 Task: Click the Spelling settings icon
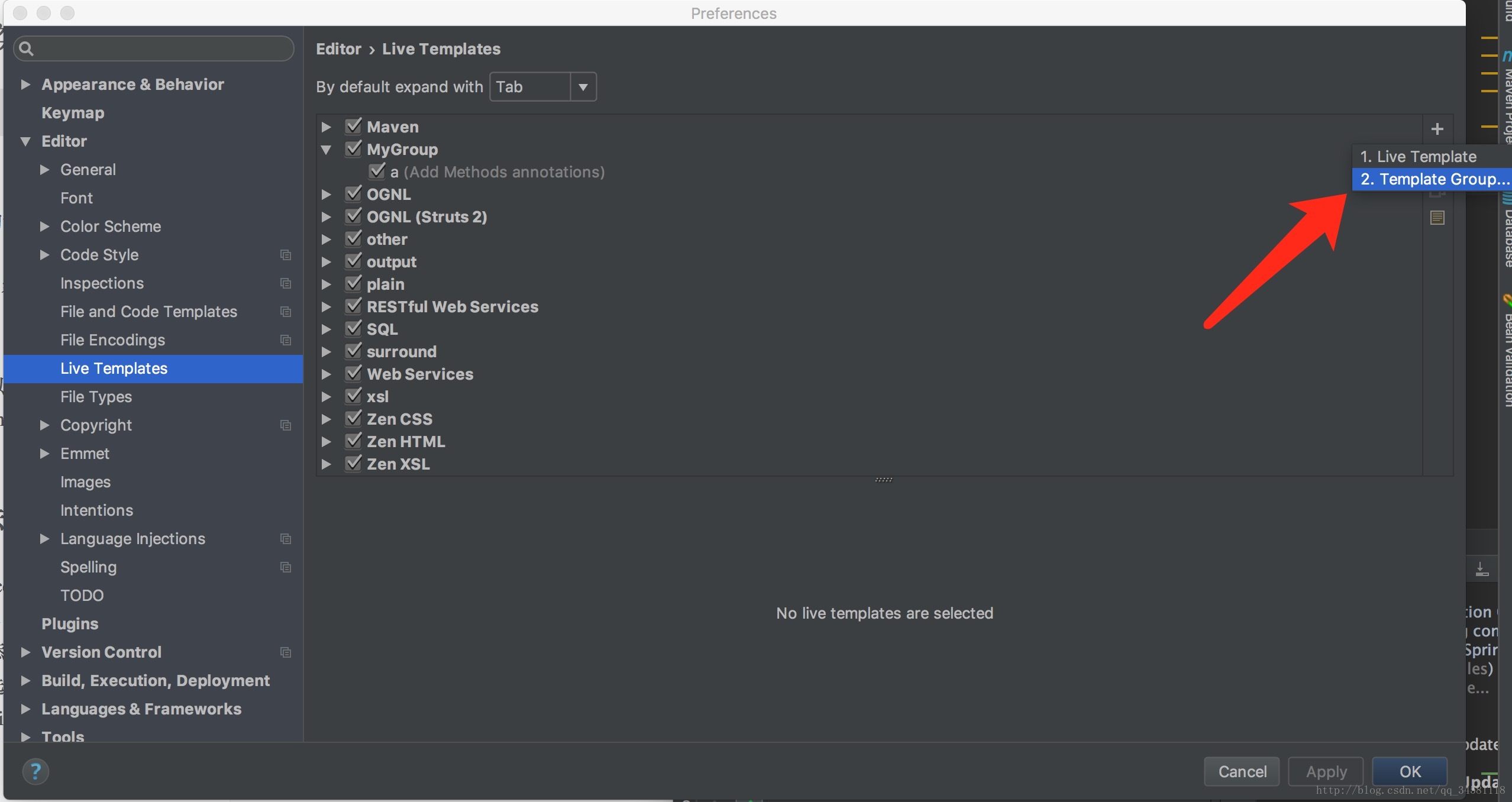pos(288,568)
